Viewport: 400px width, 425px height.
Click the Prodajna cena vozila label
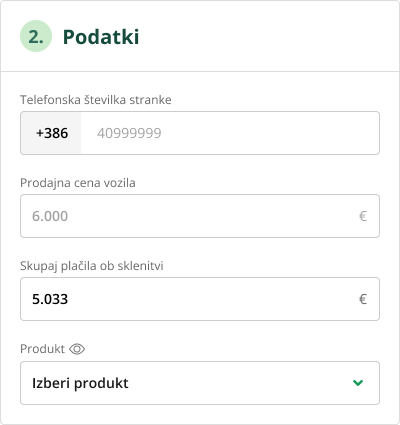coord(78,183)
